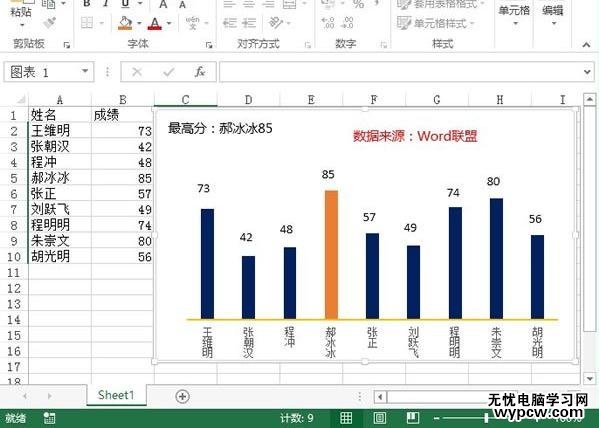Viewport: 599px width, 428px height.
Task: Click 套用表格格式 format as table button
Action: tap(441, 4)
